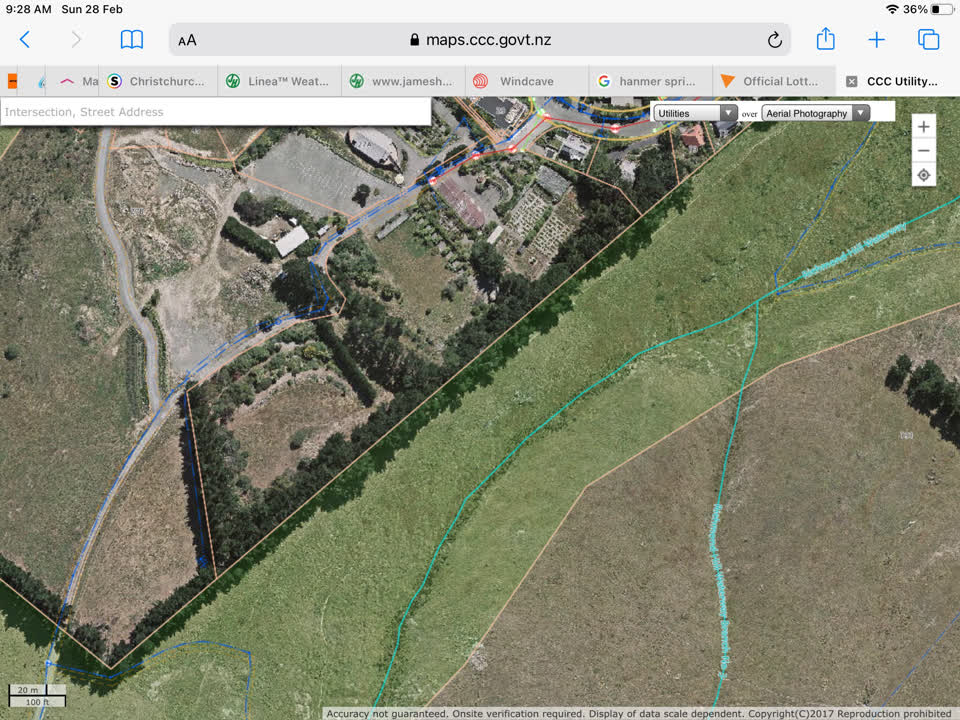Image resolution: width=960 pixels, height=720 pixels.
Task: Zoom in on the map
Action: [x=923, y=127]
